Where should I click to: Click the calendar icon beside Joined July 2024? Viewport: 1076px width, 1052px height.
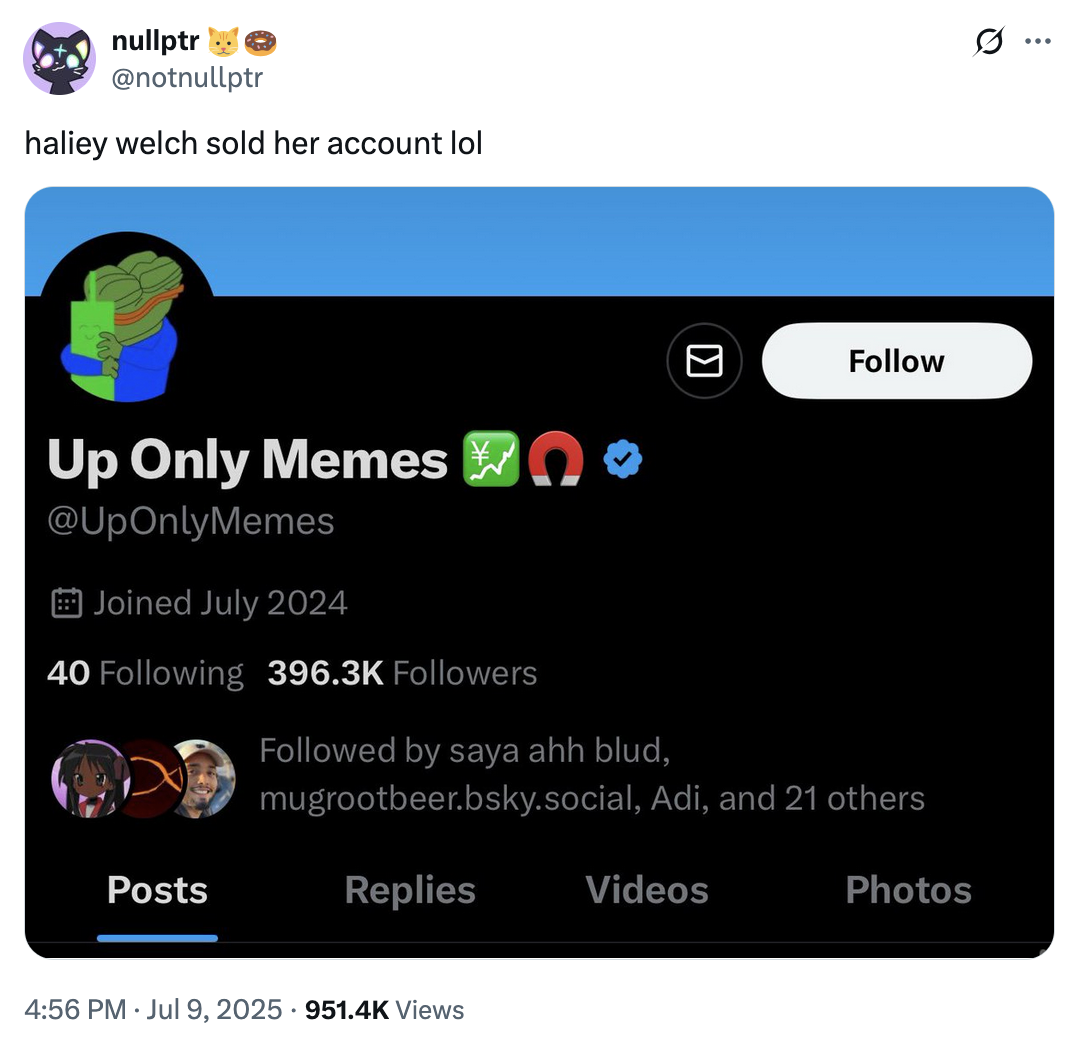(x=66, y=603)
